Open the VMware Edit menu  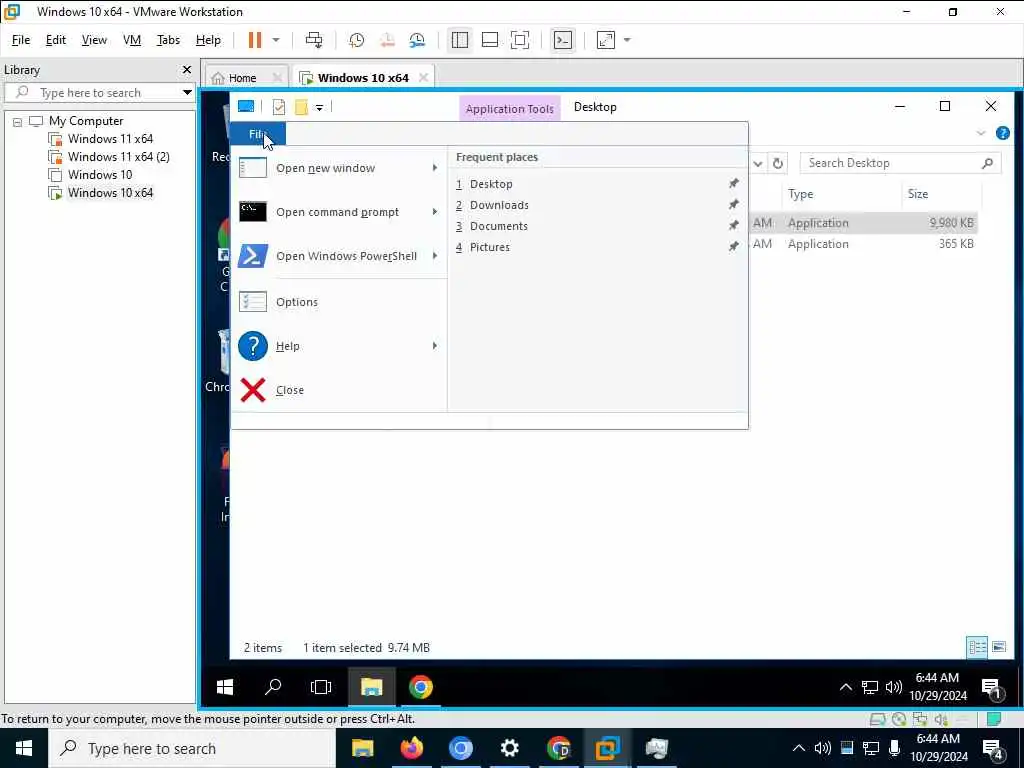tap(56, 40)
